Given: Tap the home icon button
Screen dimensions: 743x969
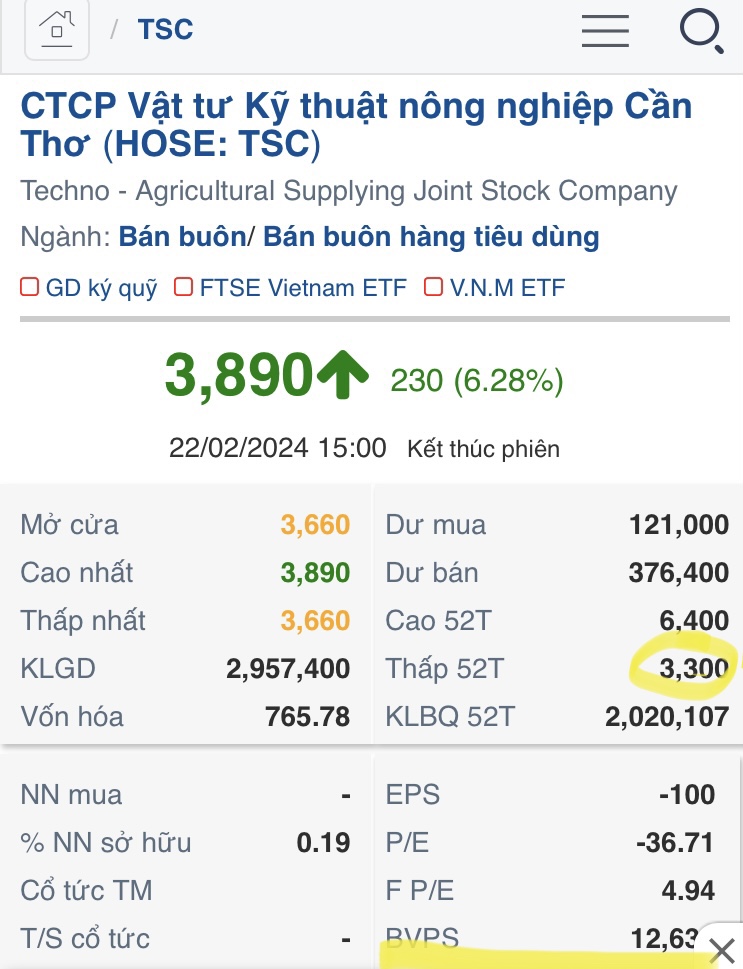Looking at the screenshot, I should [56, 30].
